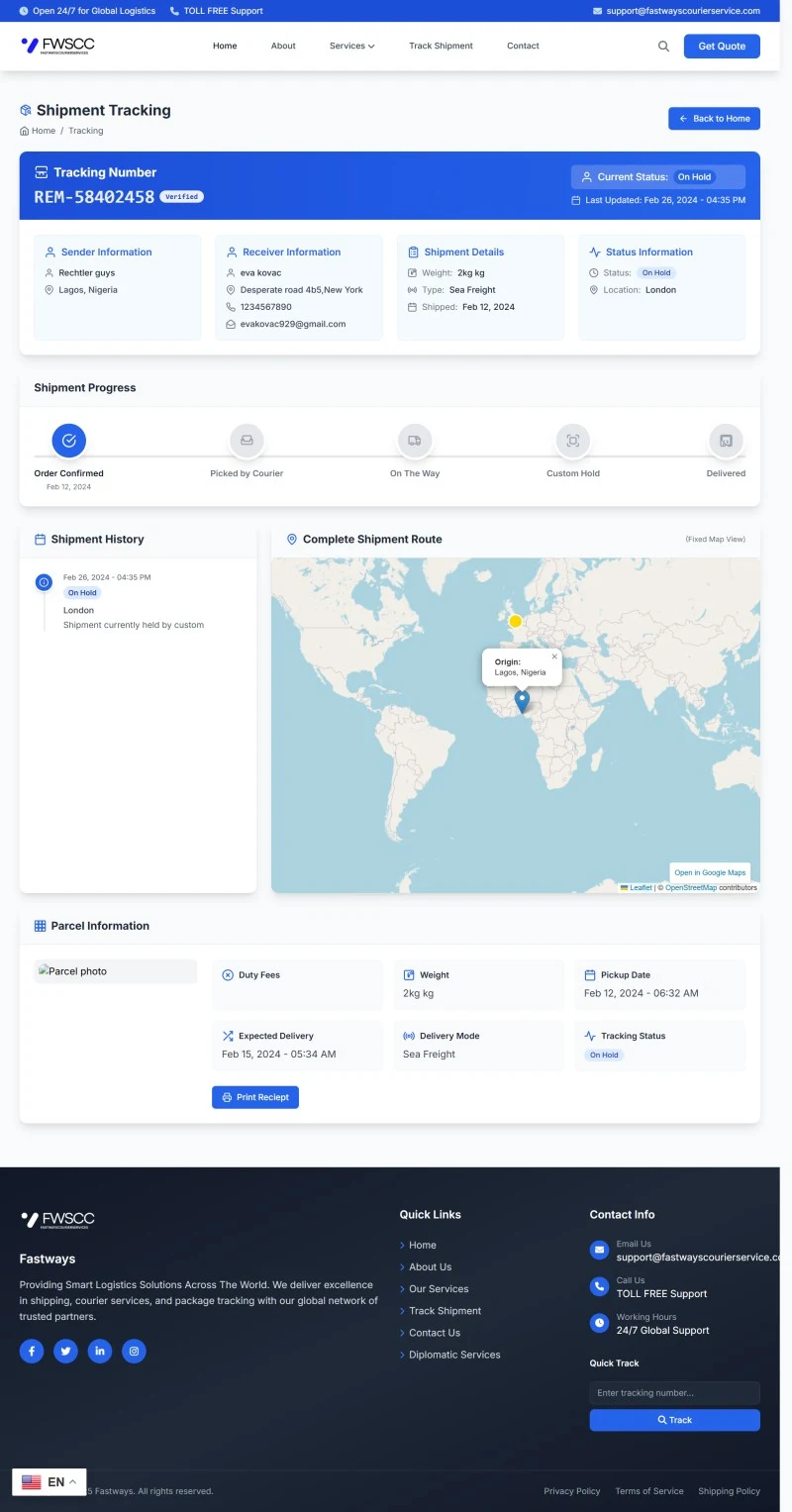Open Contact Us in Quick Links
Viewport: 792px width, 1512px height.
(x=435, y=1333)
